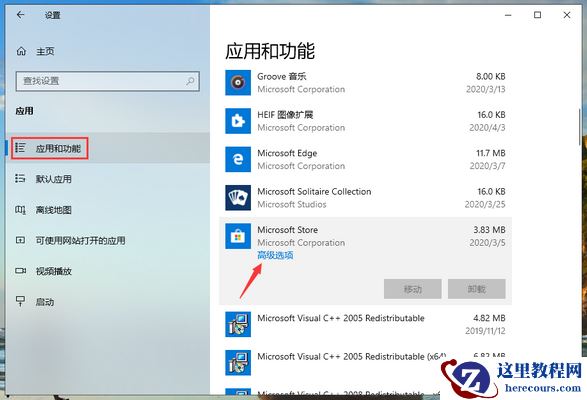Viewport: 587px width, 400px height.
Task: Go back with the arrow icon
Action: [21, 15]
